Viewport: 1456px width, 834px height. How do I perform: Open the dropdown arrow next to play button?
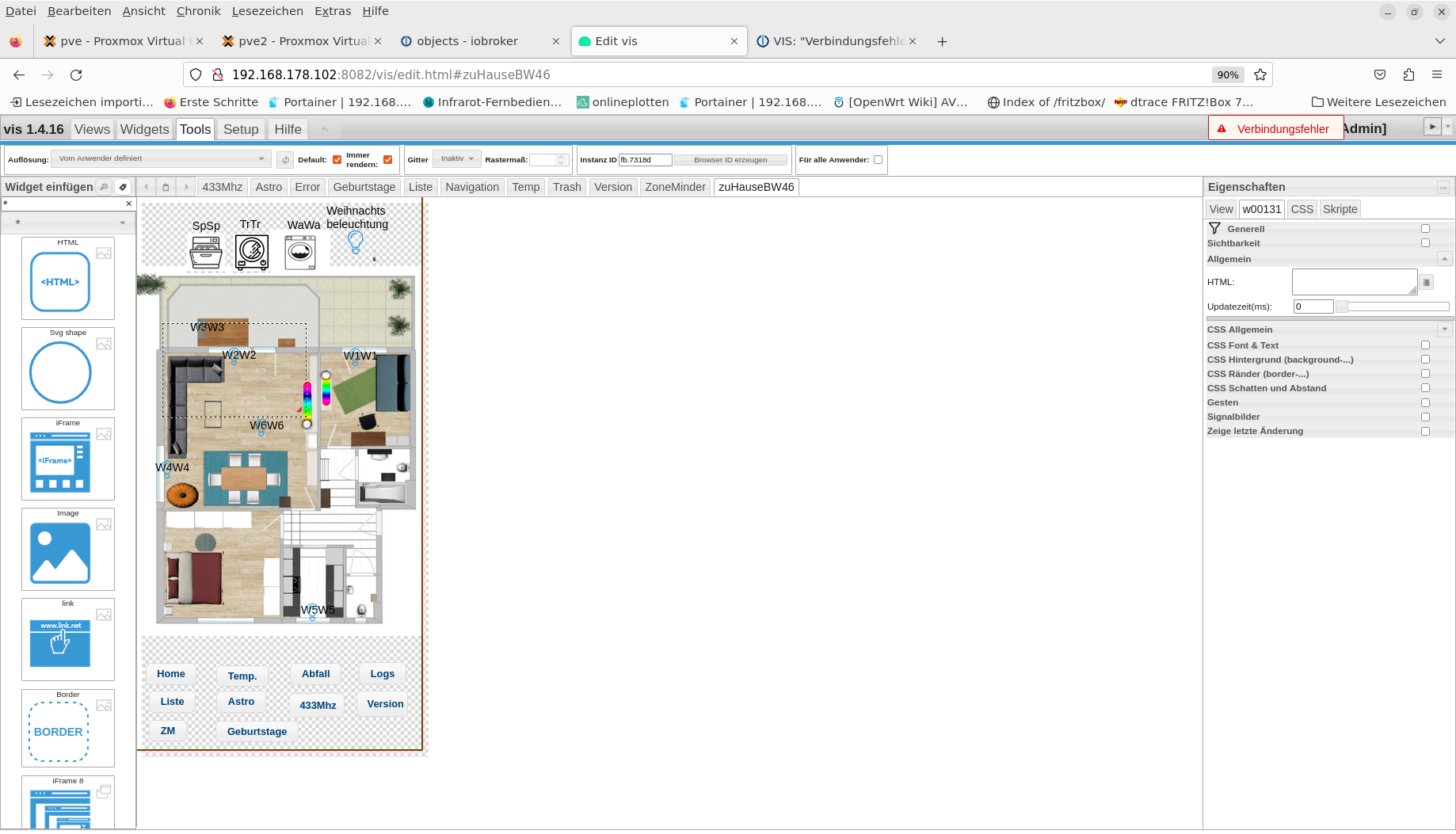(1448, 127)
